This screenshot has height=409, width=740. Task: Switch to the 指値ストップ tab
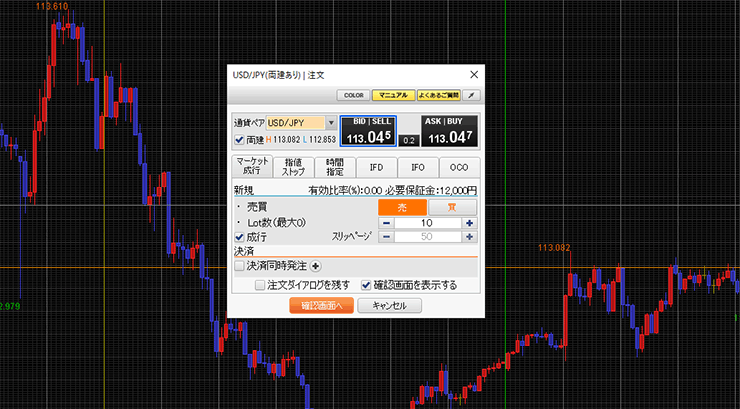[x=293, y=167]
